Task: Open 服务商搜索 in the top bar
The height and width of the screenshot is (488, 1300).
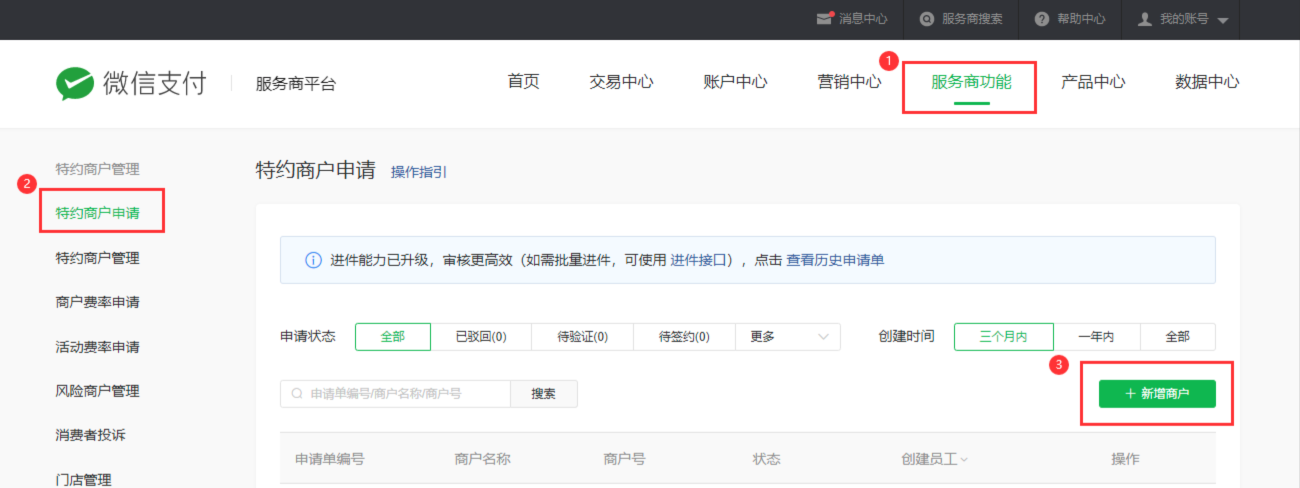Action: 972,19
